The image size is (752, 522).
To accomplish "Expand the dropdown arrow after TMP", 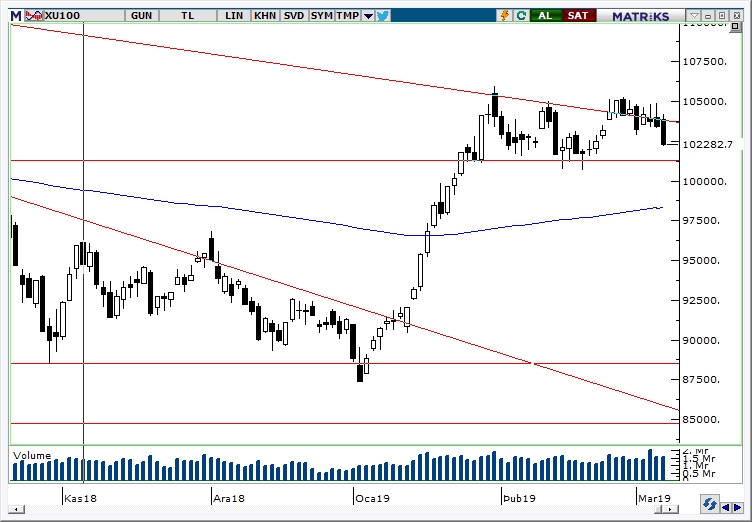I will click(x=368, y=16).
